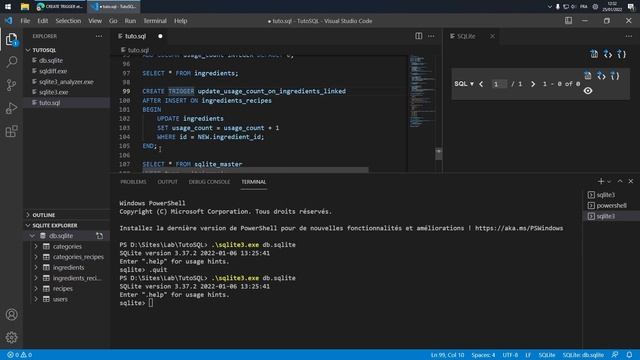Open the Manage gear icon
Image resolution: width=640 pixels, height=360 pixels.
pyautogui.click(x=11, y=338)
